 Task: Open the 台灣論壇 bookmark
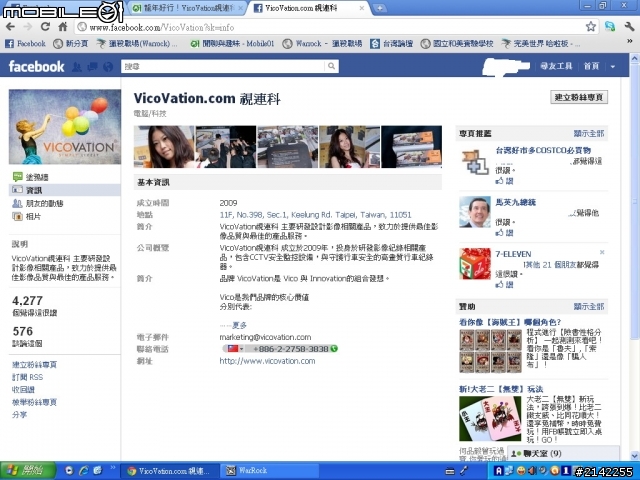pyautogui.click(x=392, y=43)
